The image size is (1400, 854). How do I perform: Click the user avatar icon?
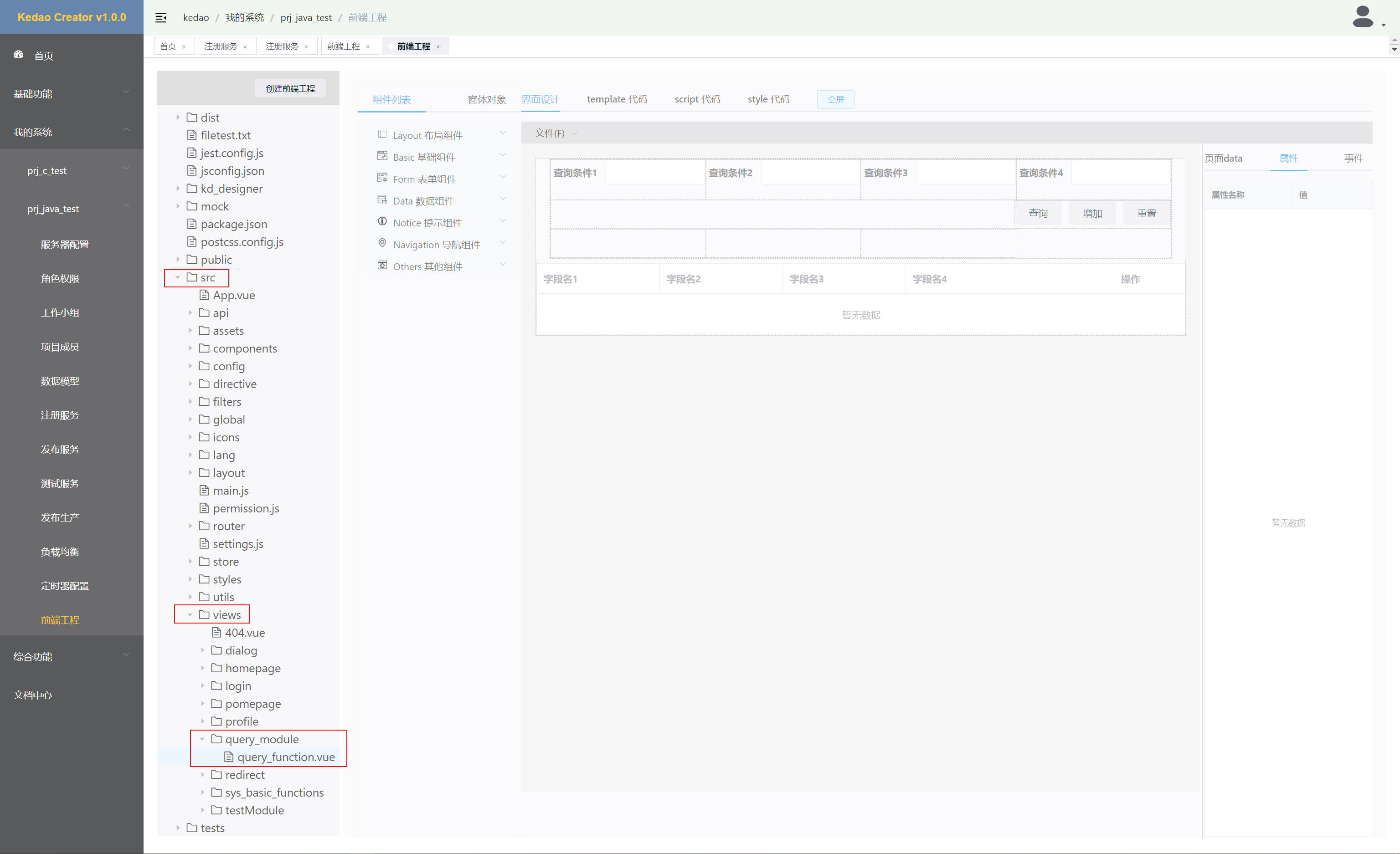pyautogui.click(x=1363, y=17)
